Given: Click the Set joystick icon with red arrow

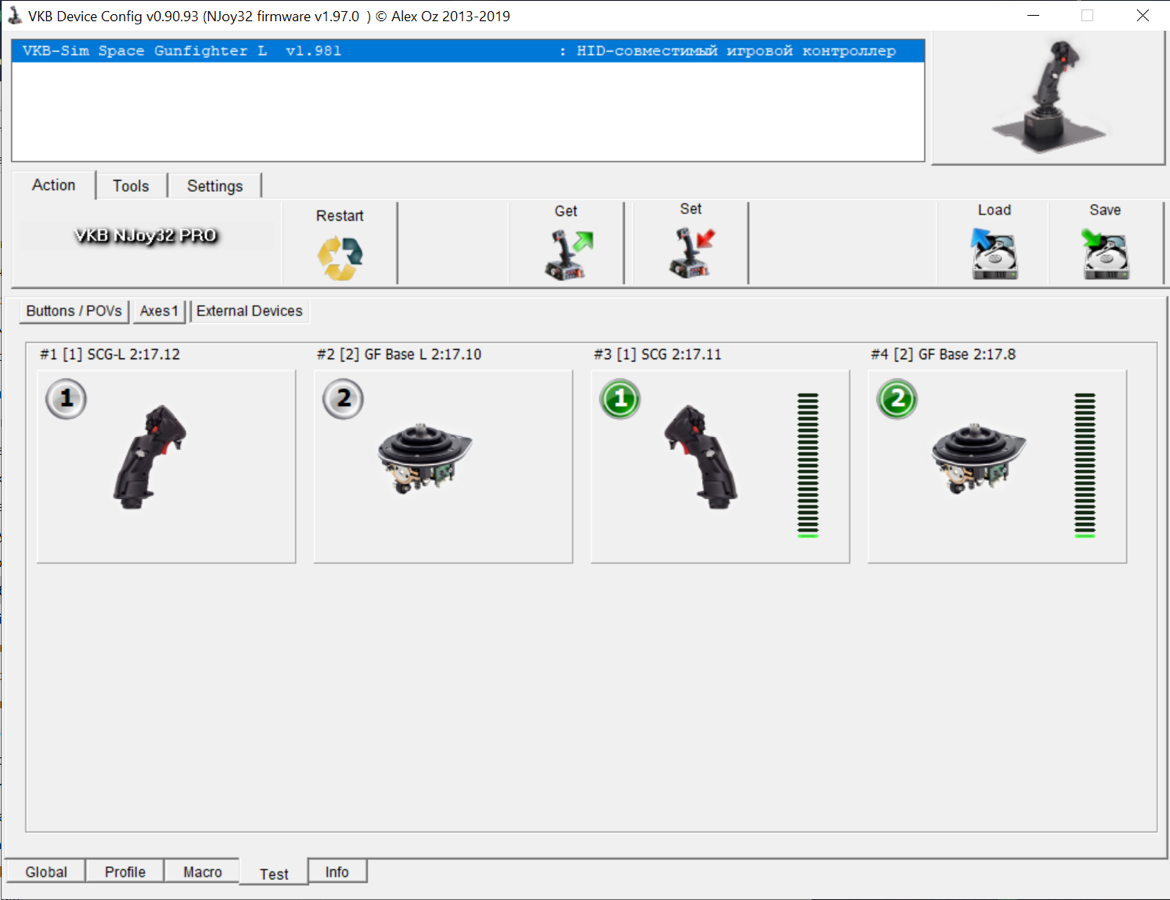Looking at the screenshot, I should (x=691, y=254).
